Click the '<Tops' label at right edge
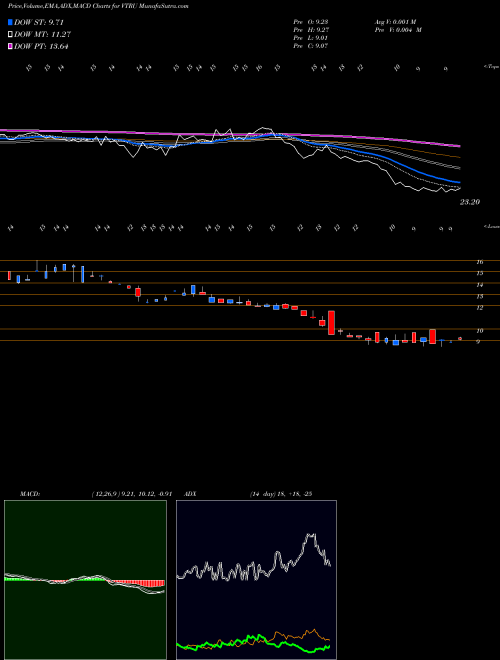The height and width of the screenshot is (660, 500). 491,67
